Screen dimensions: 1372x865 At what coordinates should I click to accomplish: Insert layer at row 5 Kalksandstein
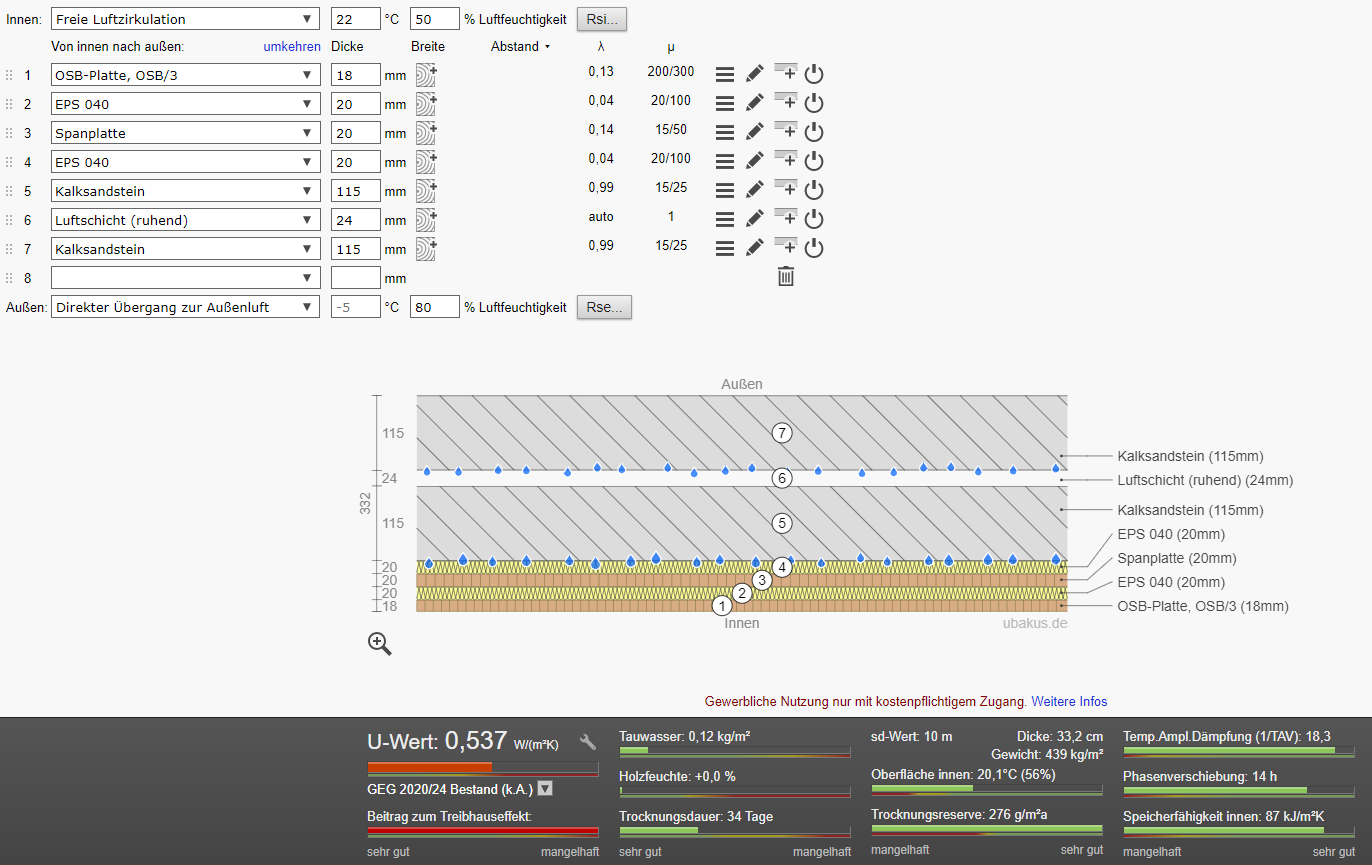(x=785, y=188)
